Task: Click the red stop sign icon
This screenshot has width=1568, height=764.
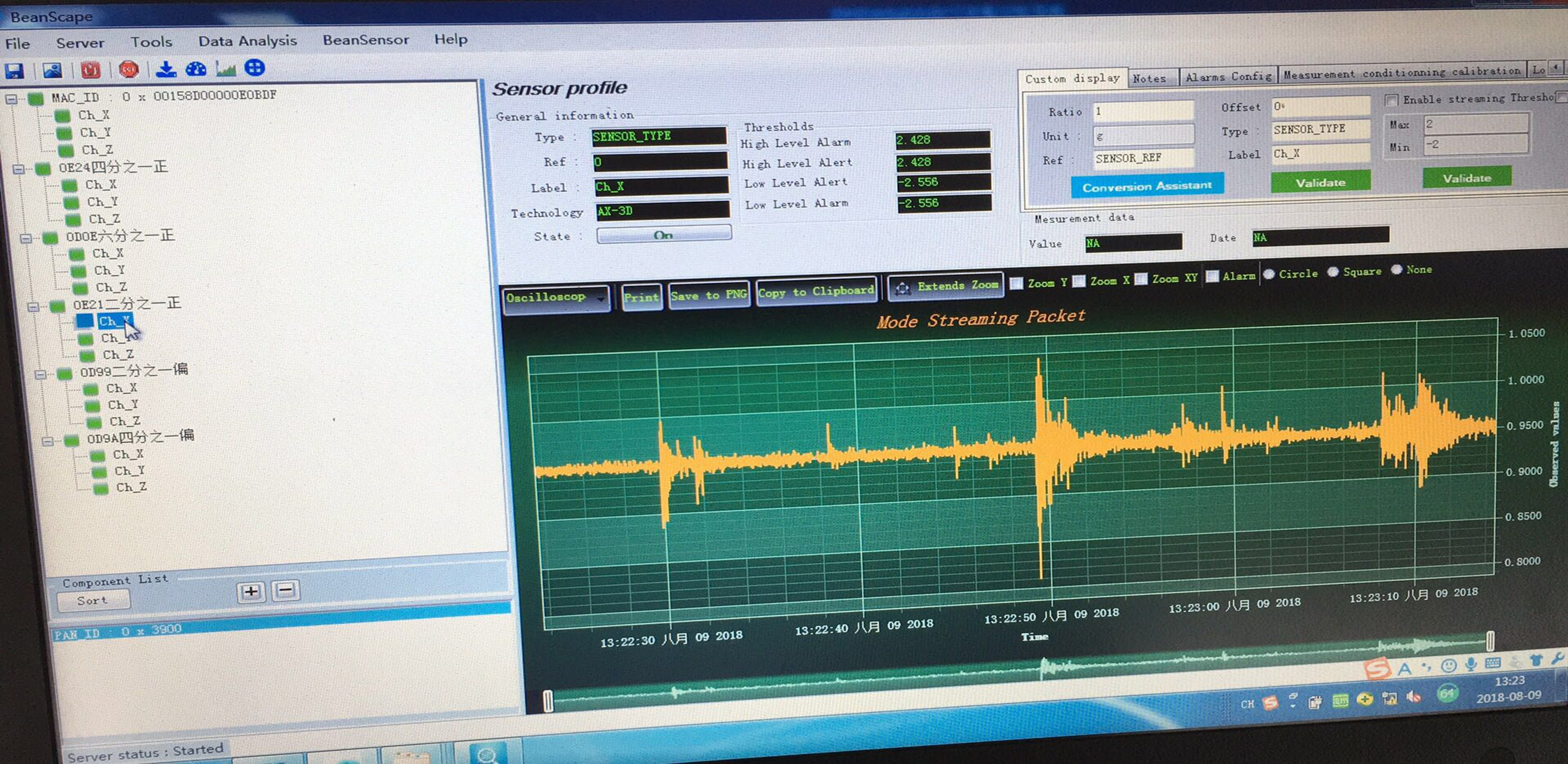Action: click(128, 69)
